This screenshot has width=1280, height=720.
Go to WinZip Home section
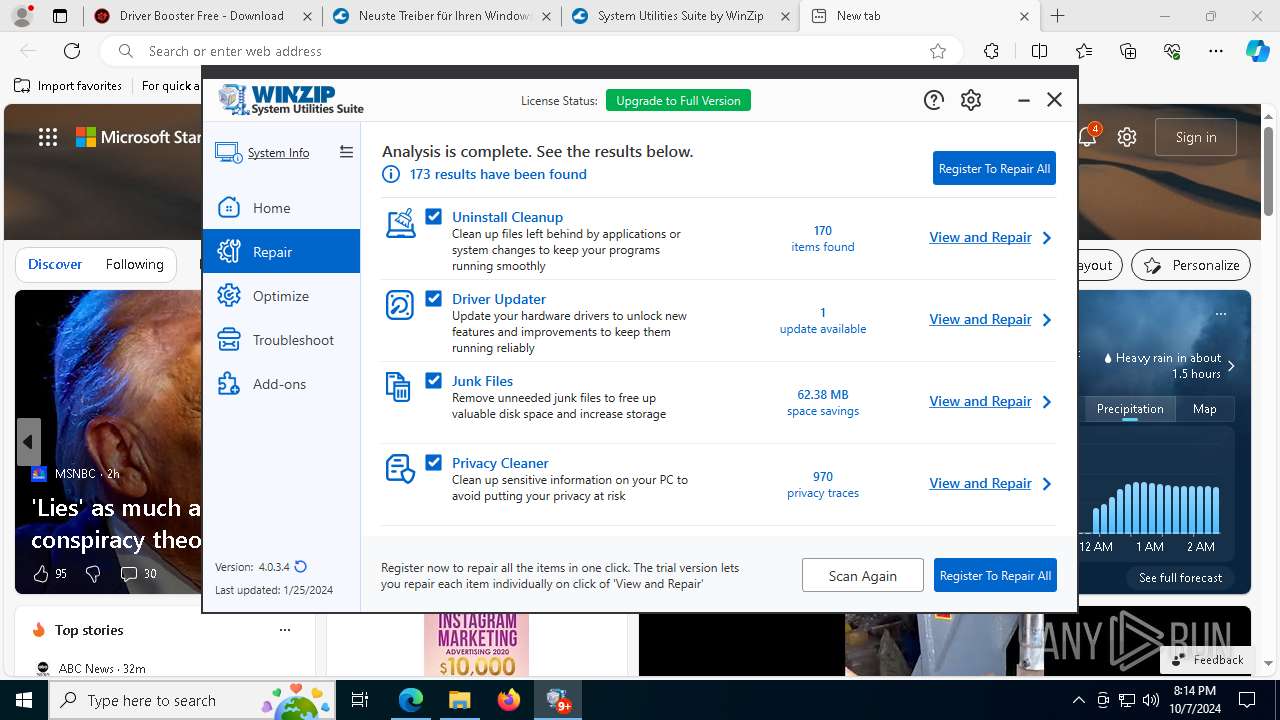click(281, 208)
